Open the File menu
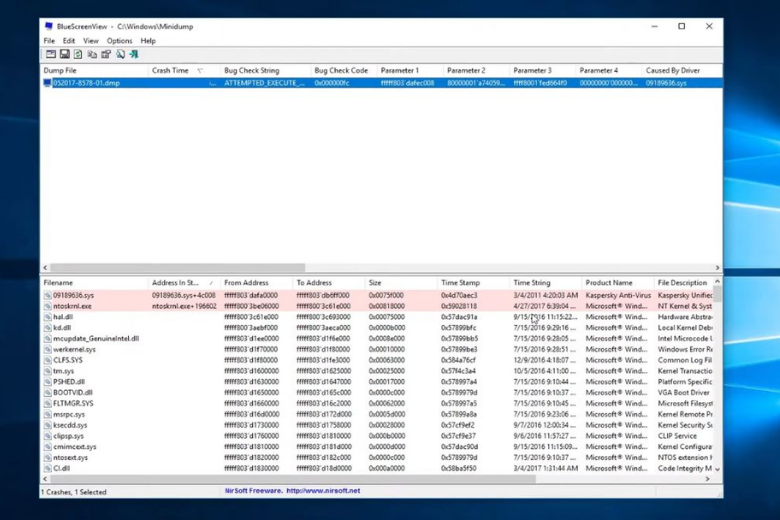 tap(49, 41)
